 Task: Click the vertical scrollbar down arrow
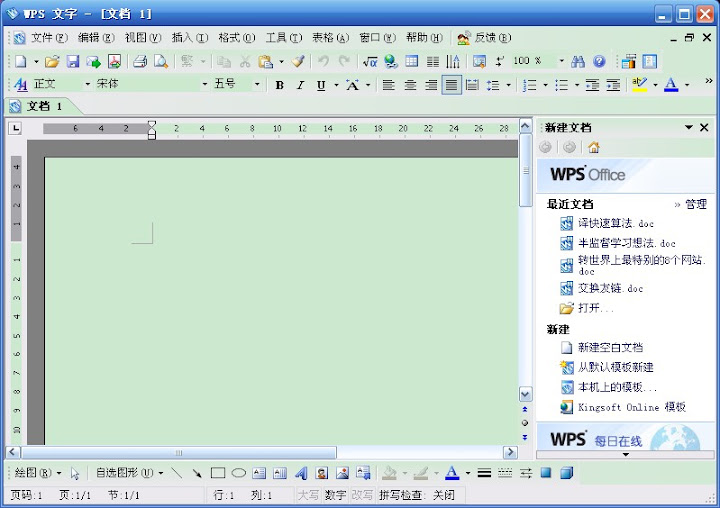[525, 394]
